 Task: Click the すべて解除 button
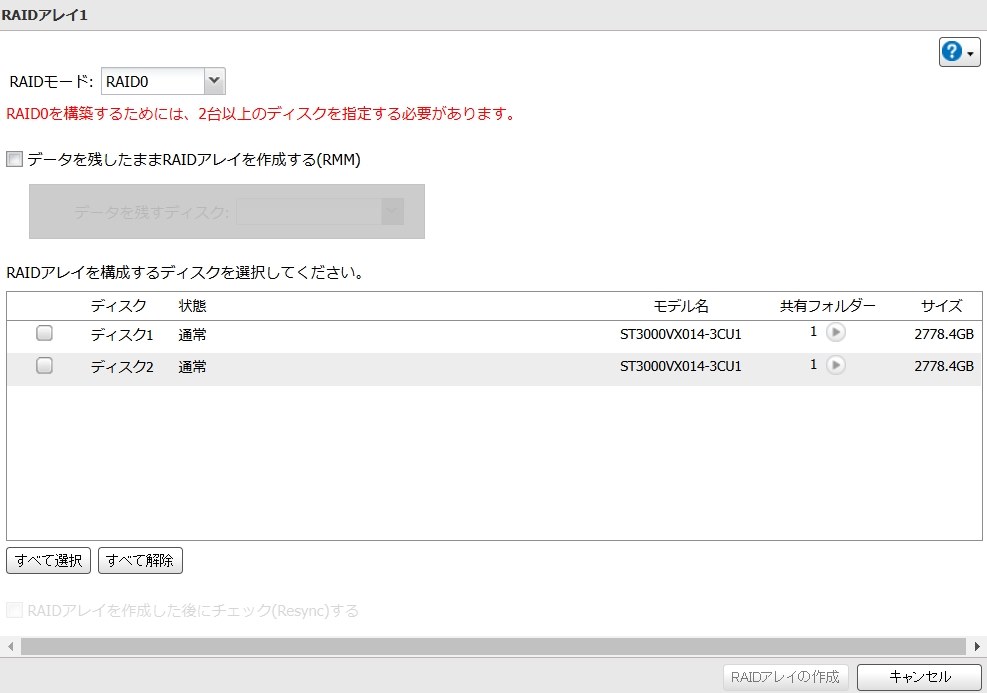140,560
